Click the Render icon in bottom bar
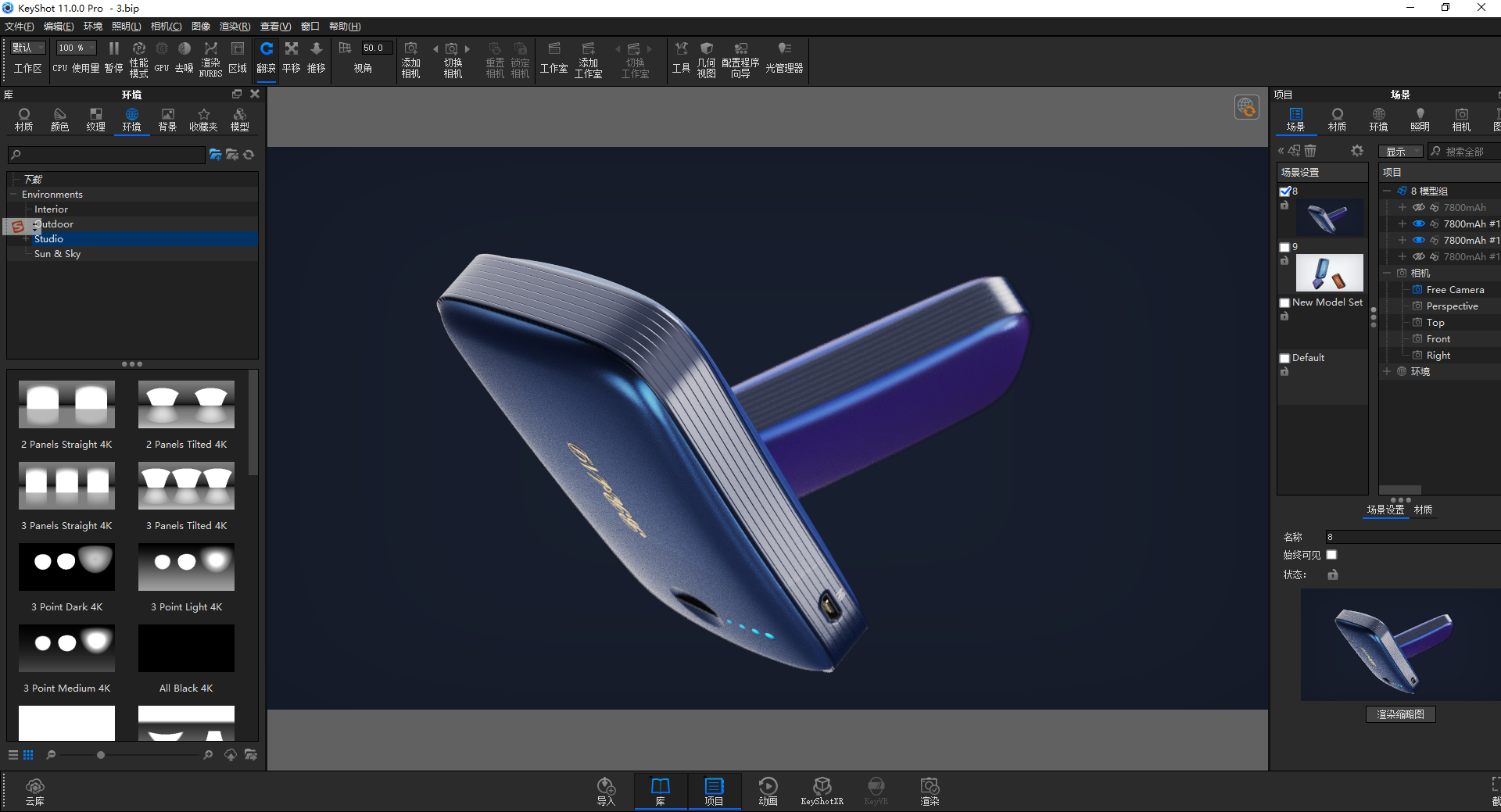 pos(930,791)
